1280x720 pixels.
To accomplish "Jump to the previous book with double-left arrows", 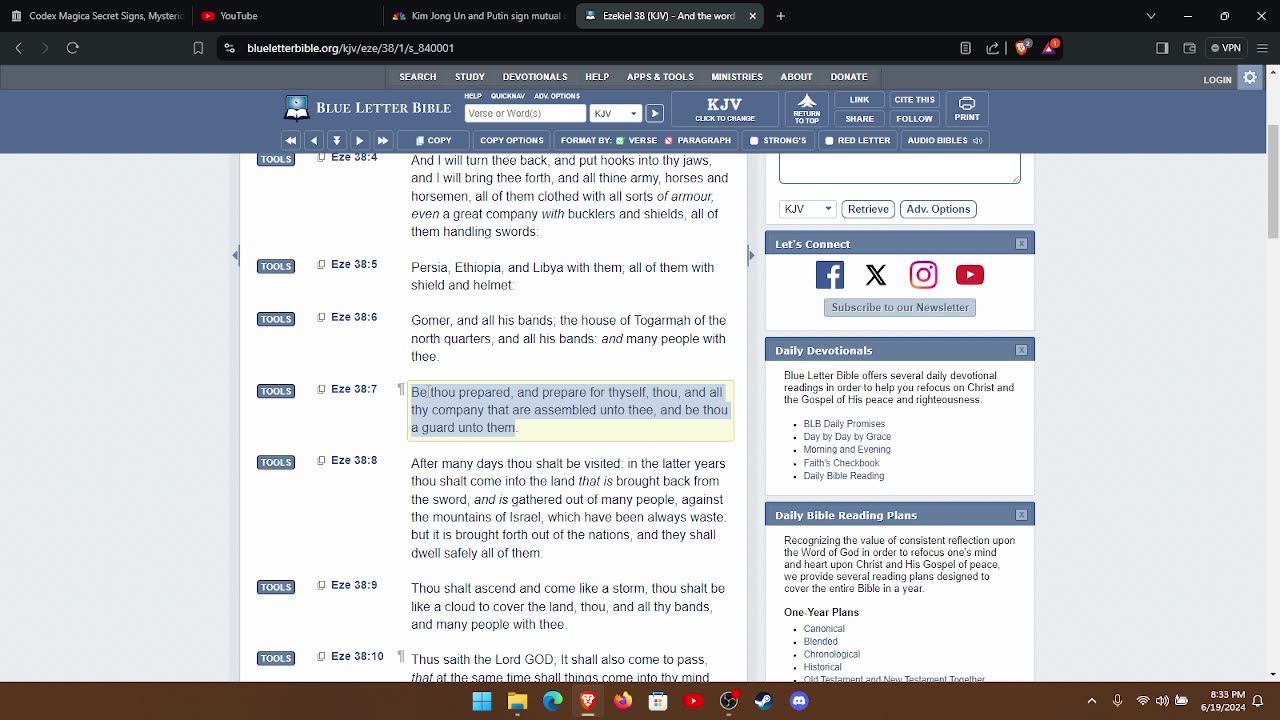I will [x=291, y=141].
